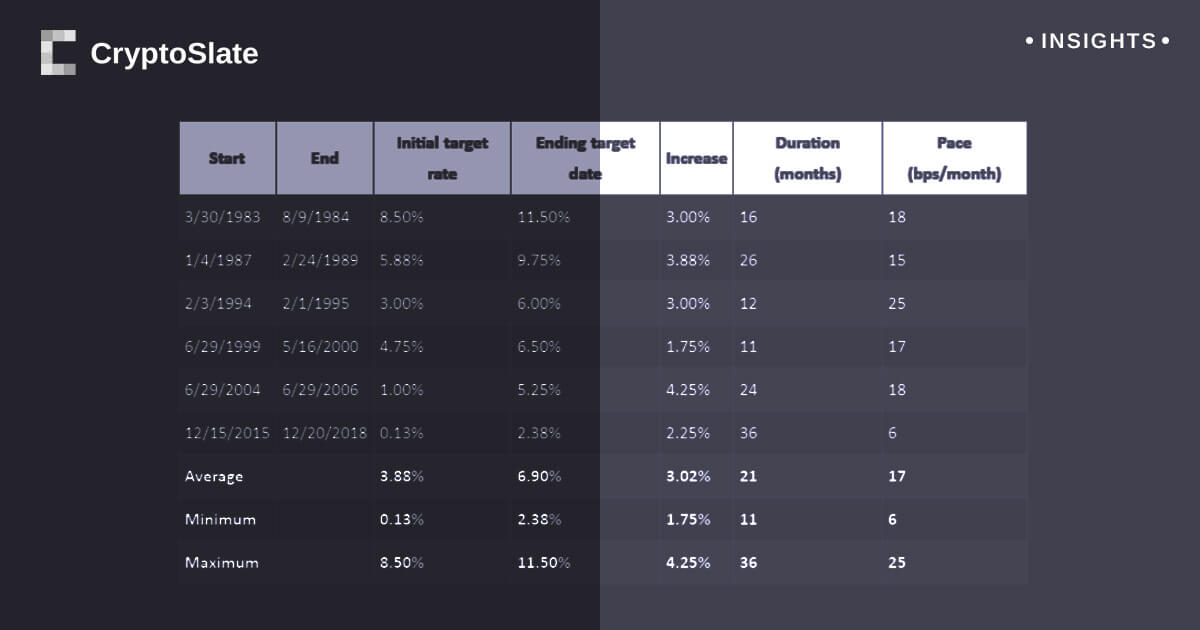Click the Pace (bps/month) header

(954, 158)
